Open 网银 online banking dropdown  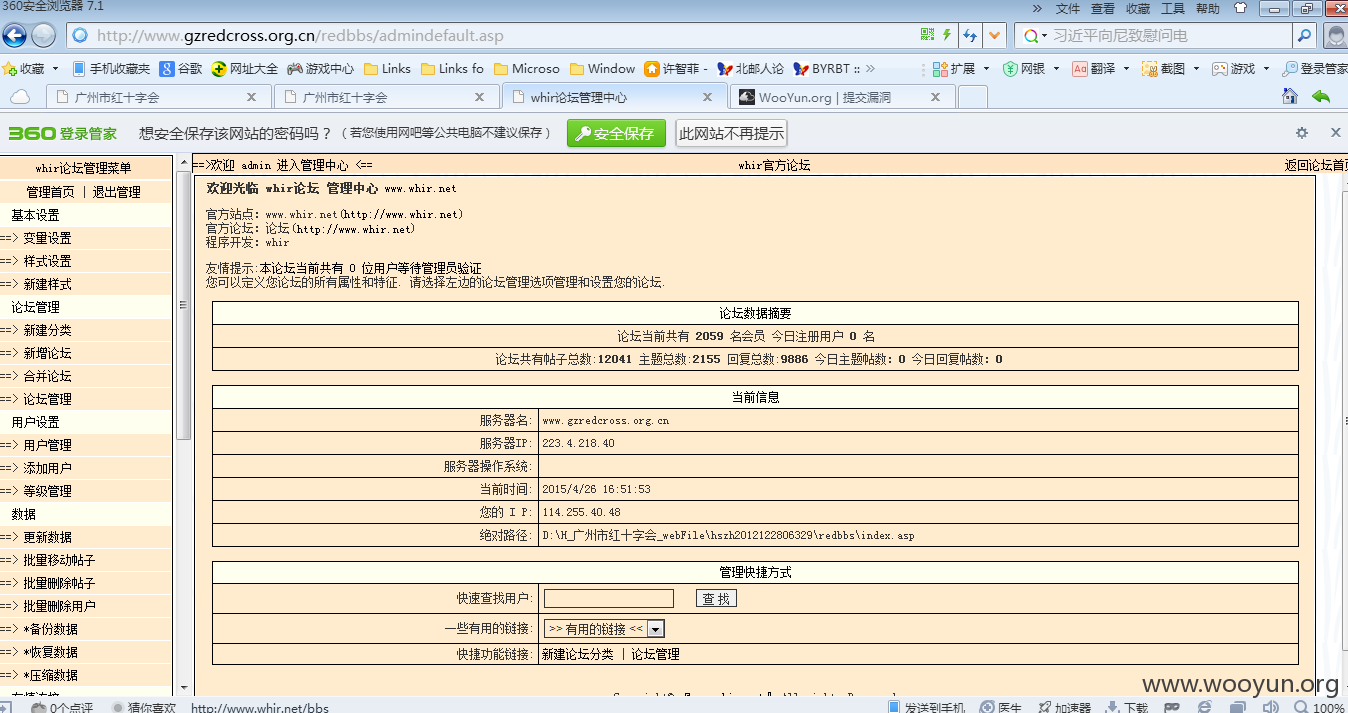tap(1031, 69)
